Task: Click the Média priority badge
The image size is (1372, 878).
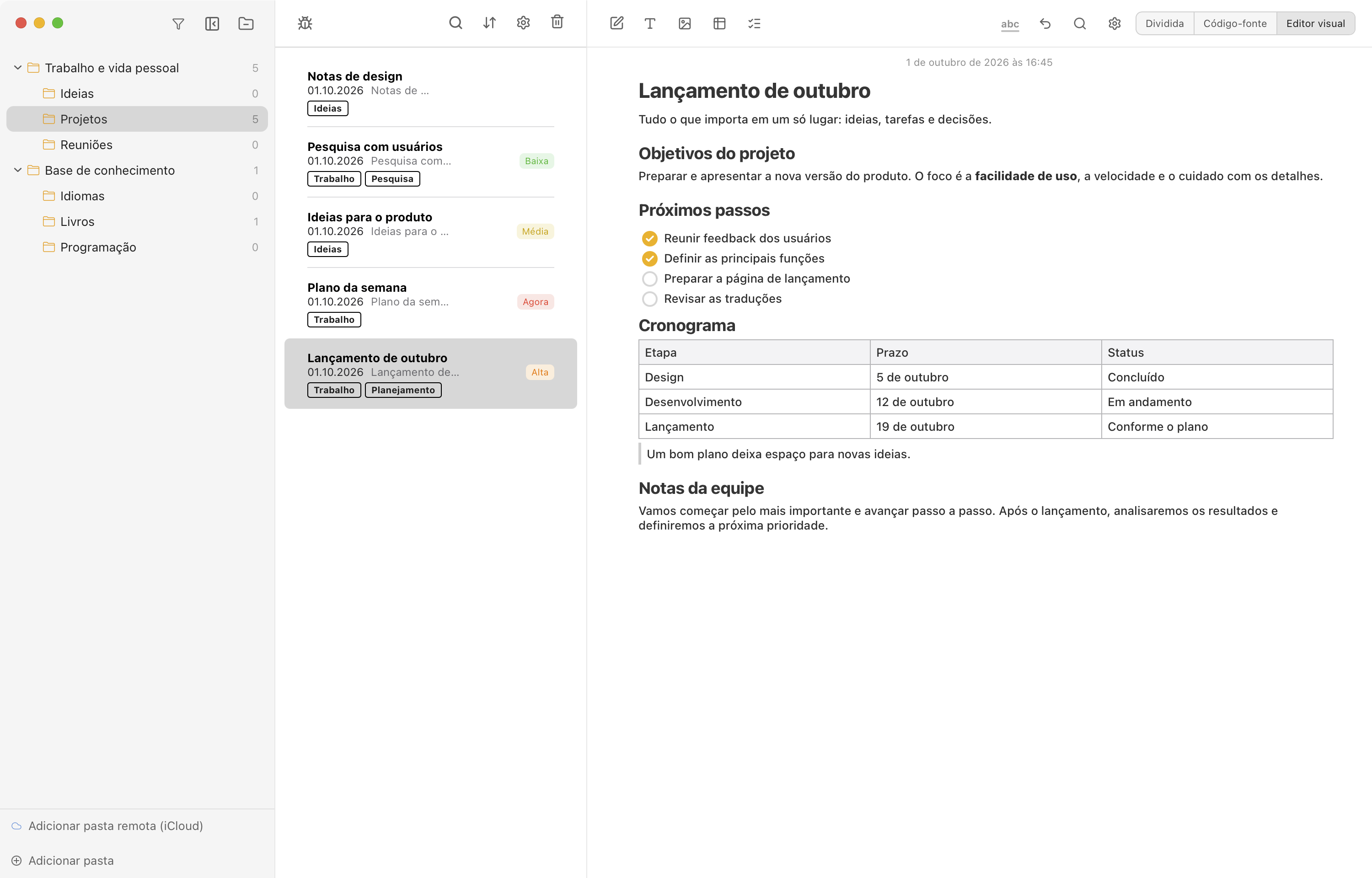Action: click(535, 231)
